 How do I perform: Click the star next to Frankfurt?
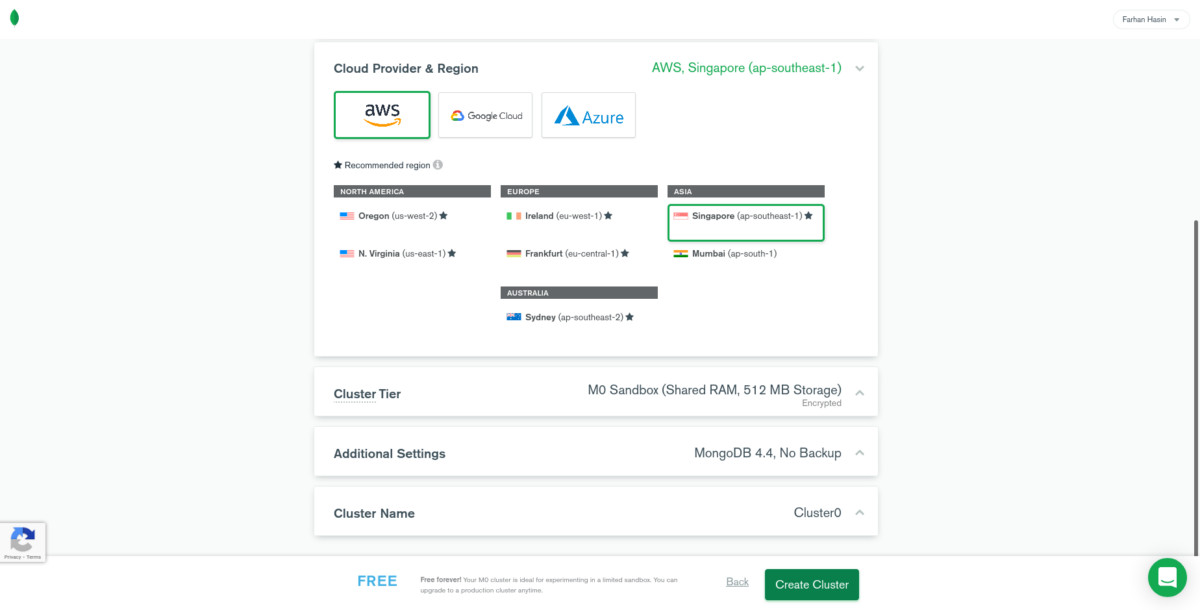(x=625, y=253)
